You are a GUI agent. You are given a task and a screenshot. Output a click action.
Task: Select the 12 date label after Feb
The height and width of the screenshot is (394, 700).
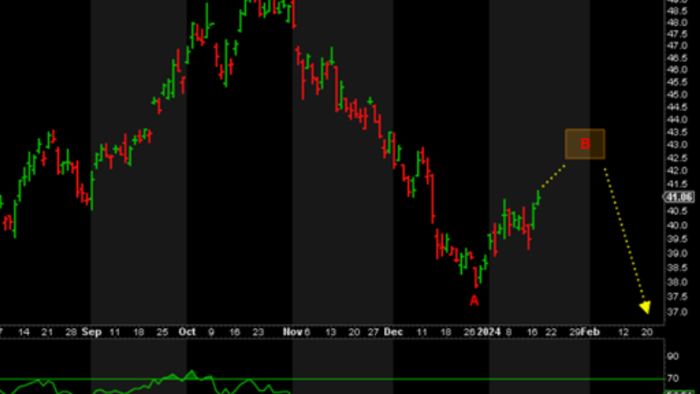[623, 332]
